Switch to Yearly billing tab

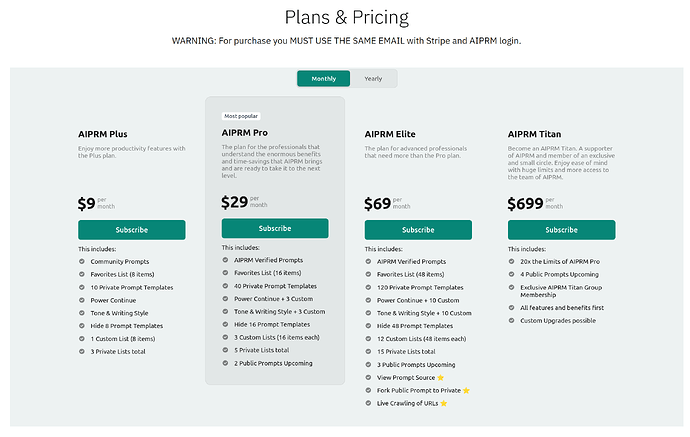coord(372,78)
